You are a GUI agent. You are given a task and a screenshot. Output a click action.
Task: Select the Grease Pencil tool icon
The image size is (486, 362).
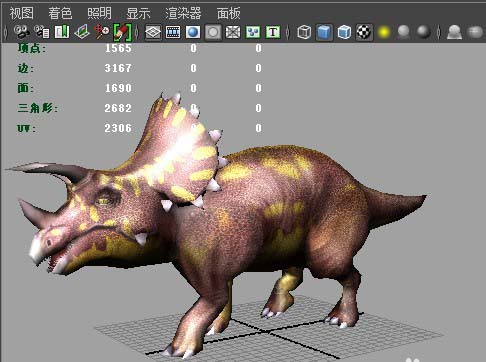122,32
